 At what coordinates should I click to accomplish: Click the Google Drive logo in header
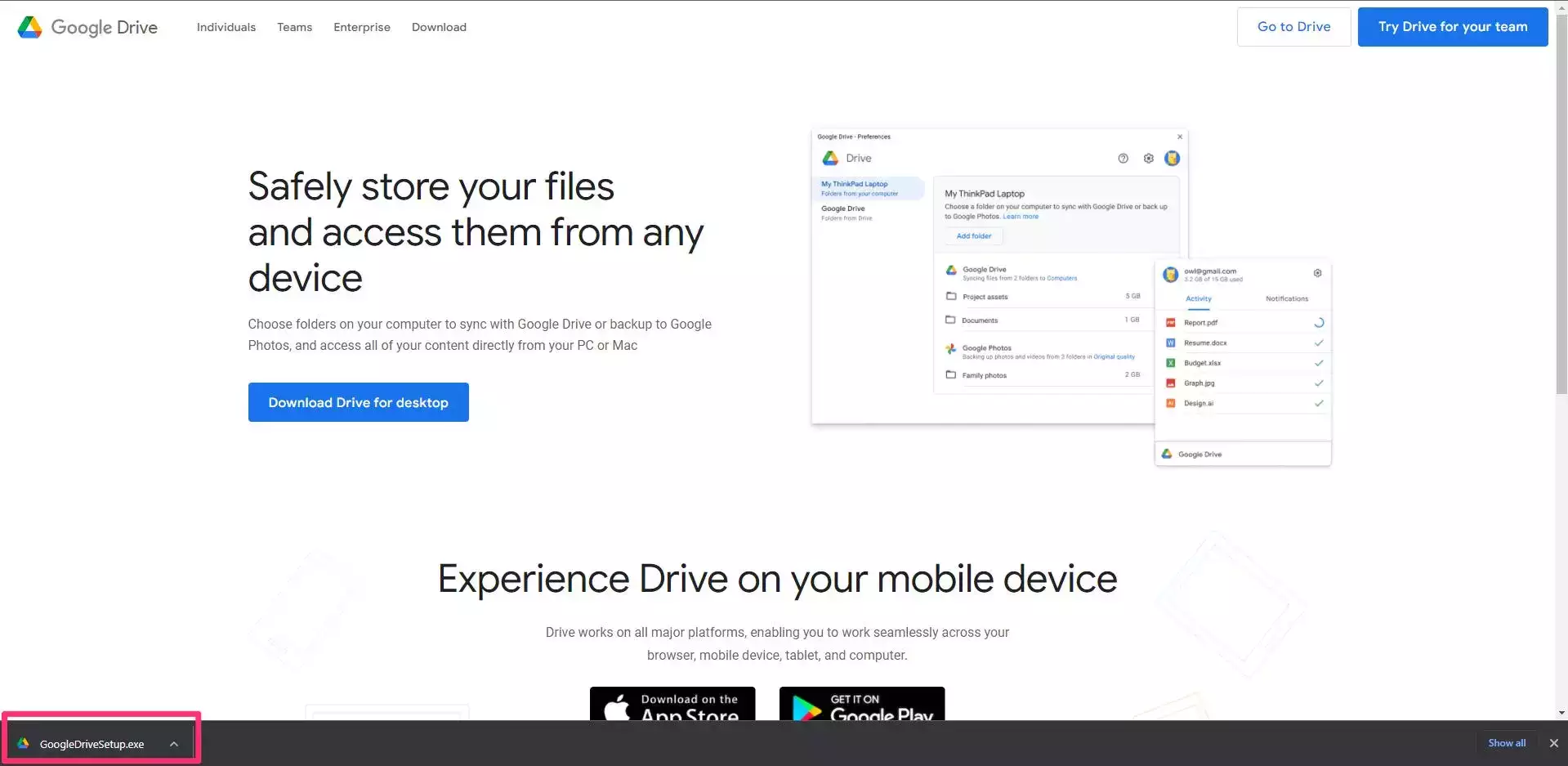[x=87, y=27]
